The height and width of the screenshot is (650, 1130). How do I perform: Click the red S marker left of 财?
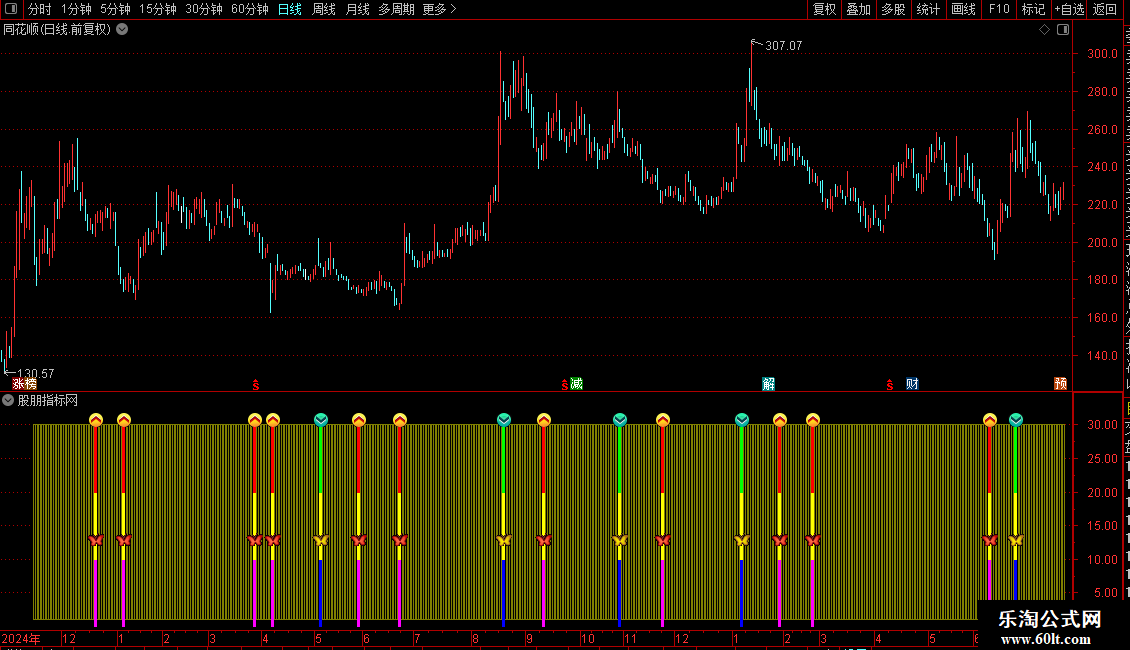point(890,386)
